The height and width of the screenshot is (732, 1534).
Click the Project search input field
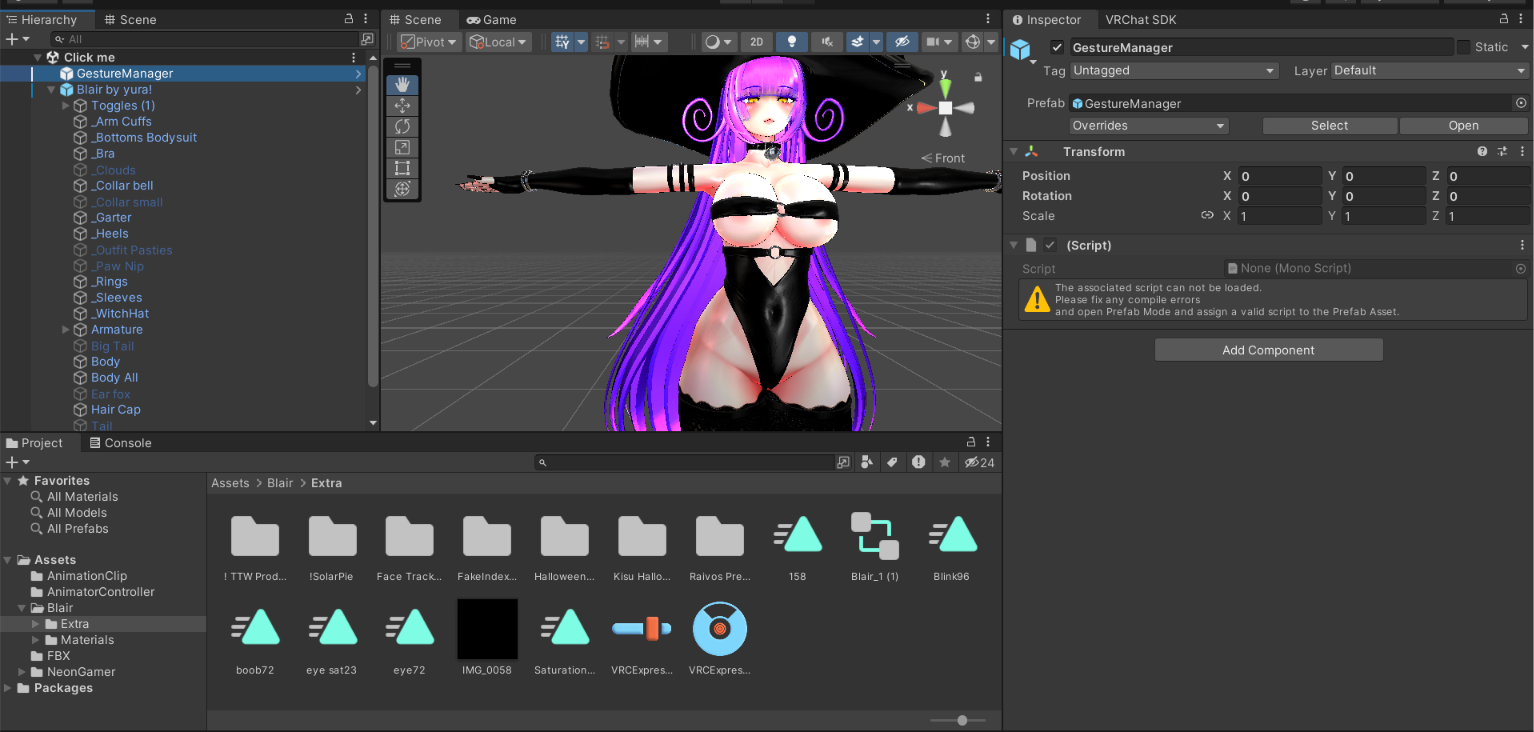click(x=685, y=462)
